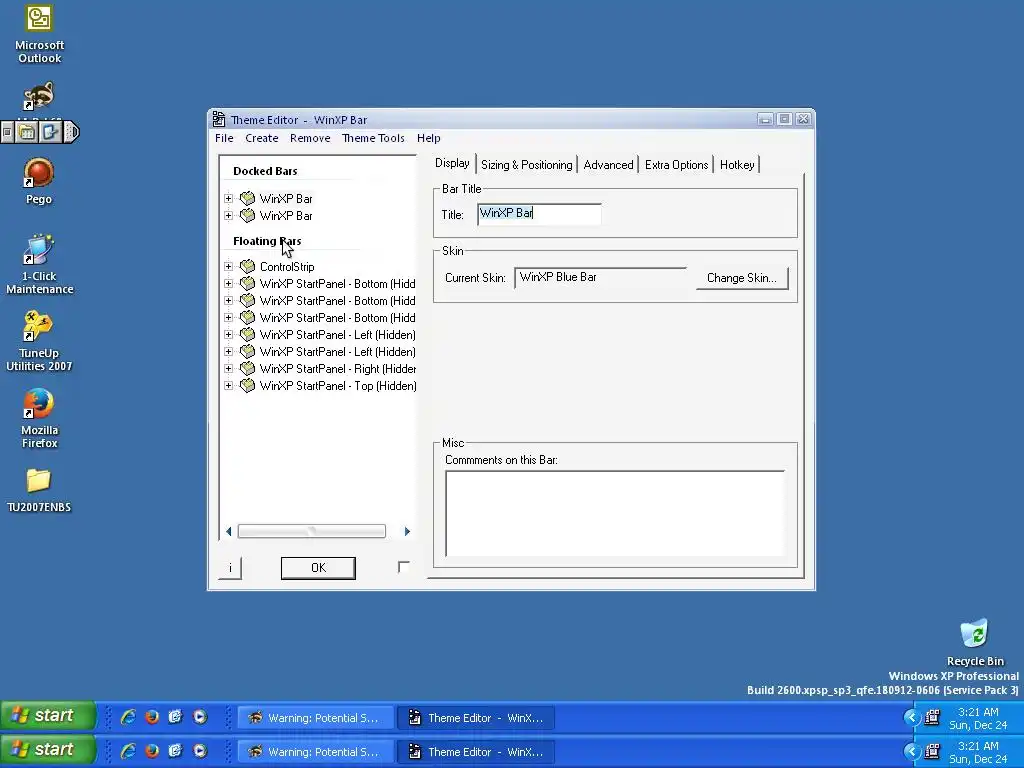This screenshot has width=1024, height=768.
Task: Expand the WinXP StartPanel - Right node
Action: (228, 368)
